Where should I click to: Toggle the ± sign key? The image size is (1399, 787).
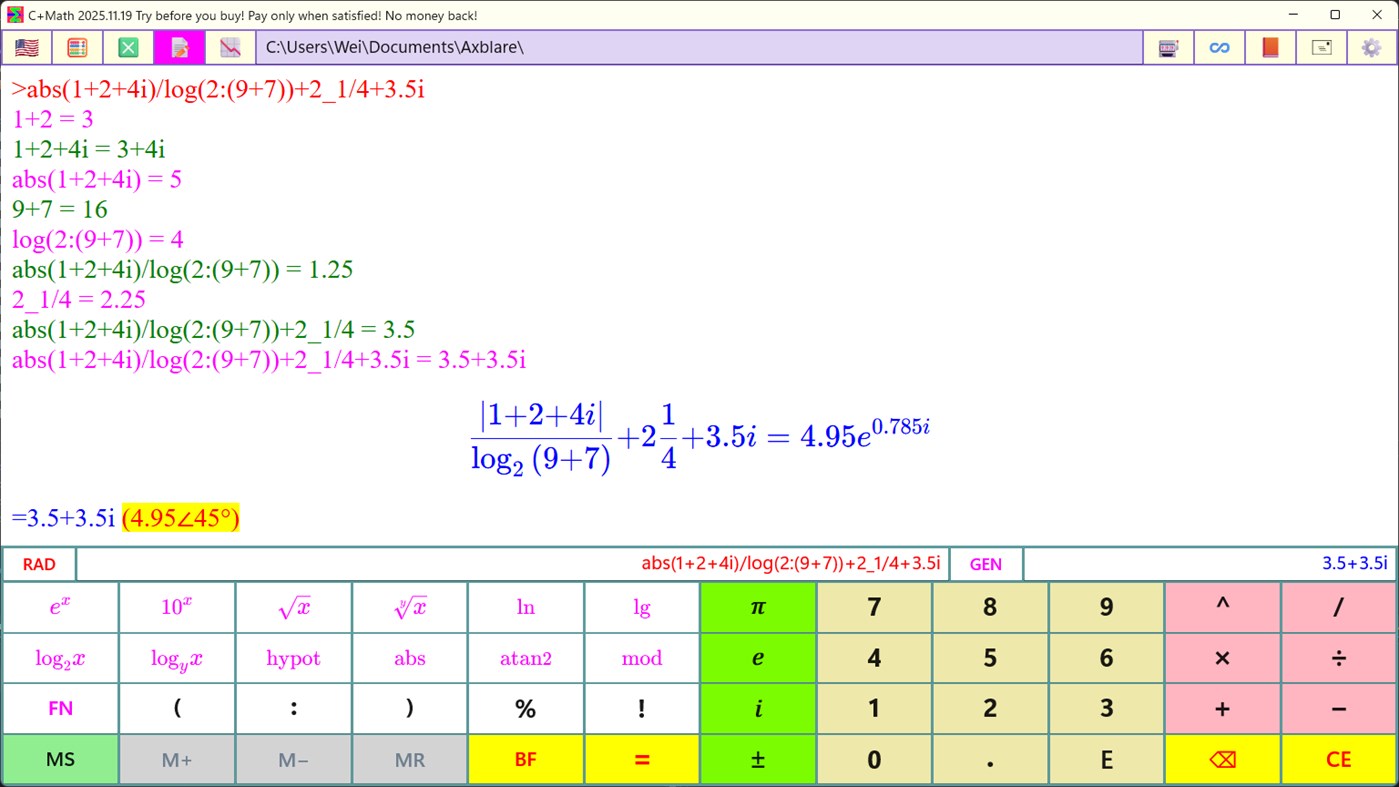[x=757, y=759]
